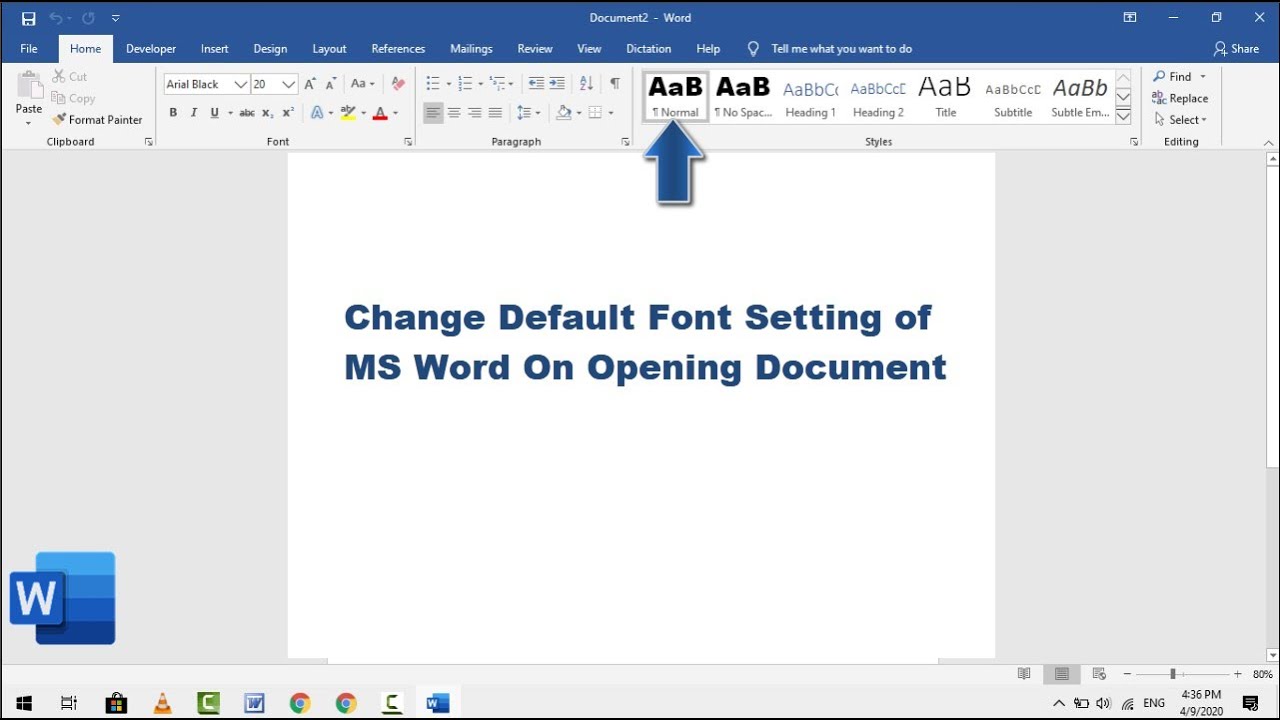Open the Paragraph dialog box launcher
Viewport: 1280px width, 720px height.
[625, 142]
